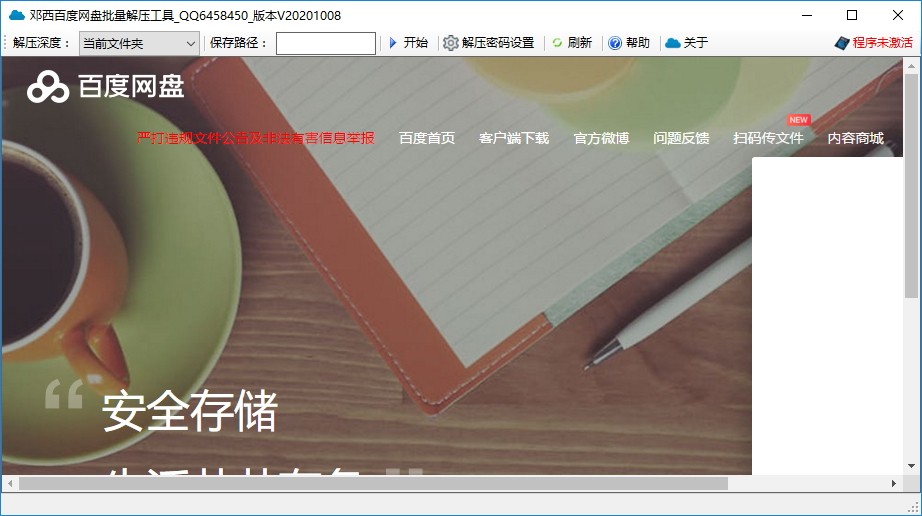922x516 pixels.
Task: Open the 百度首页 link
Action: click(427, 138)
